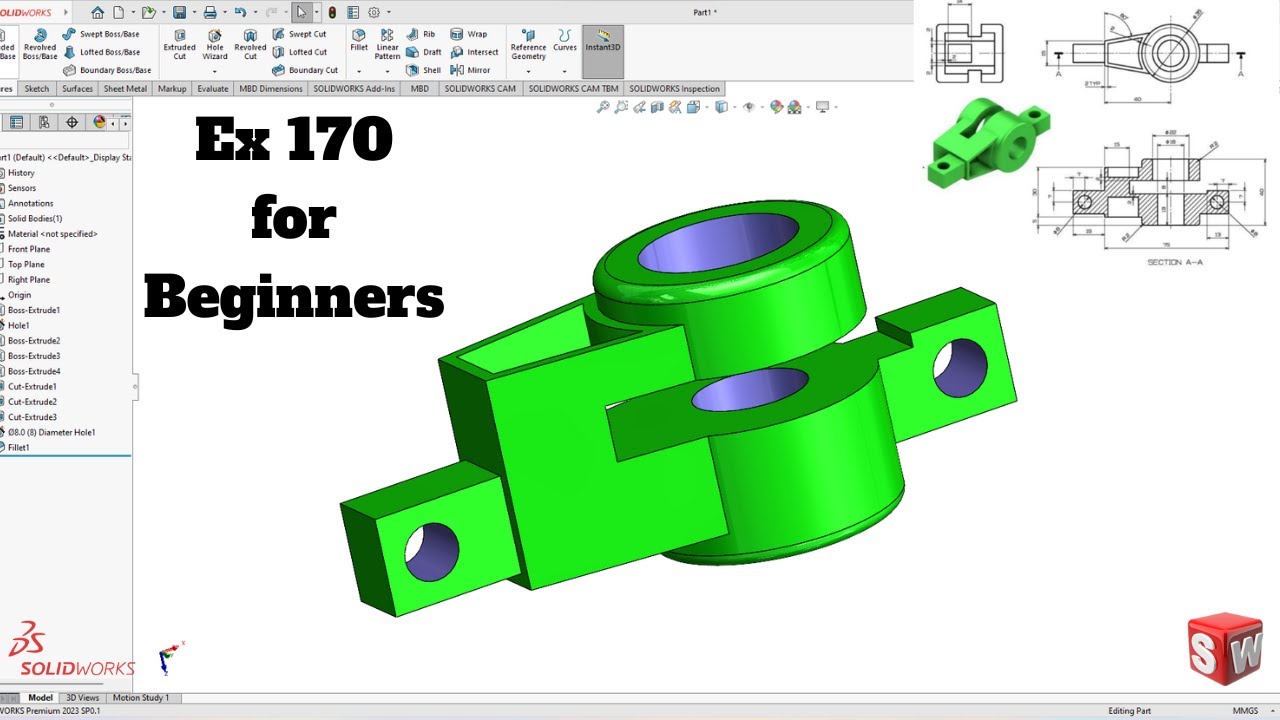The height and width of the screenshot is (720, 1280).
Task: Switch to the Sheet Metal tab
Action: pos(125,88)
